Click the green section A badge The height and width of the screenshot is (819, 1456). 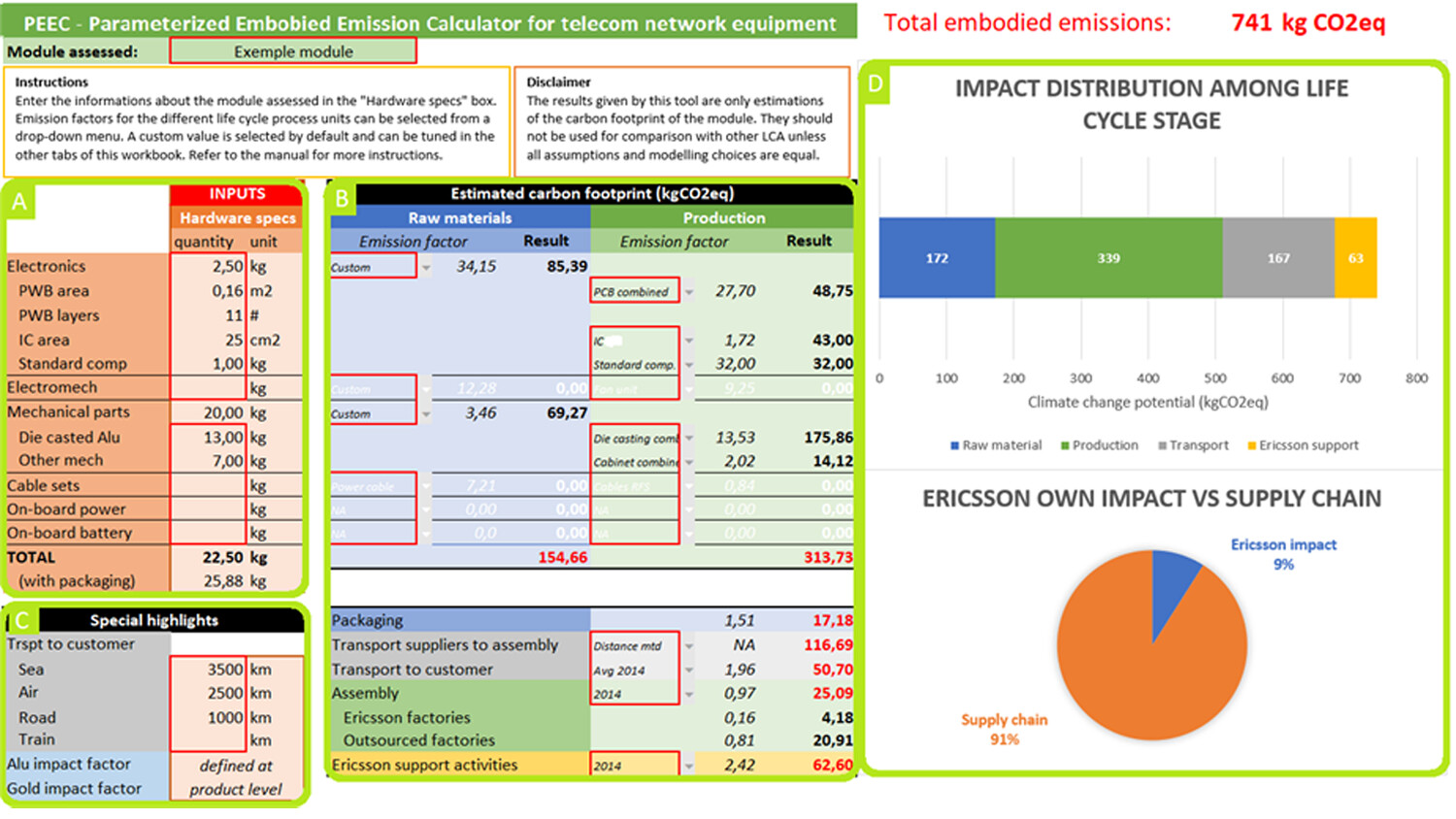(x=19, y=202)
